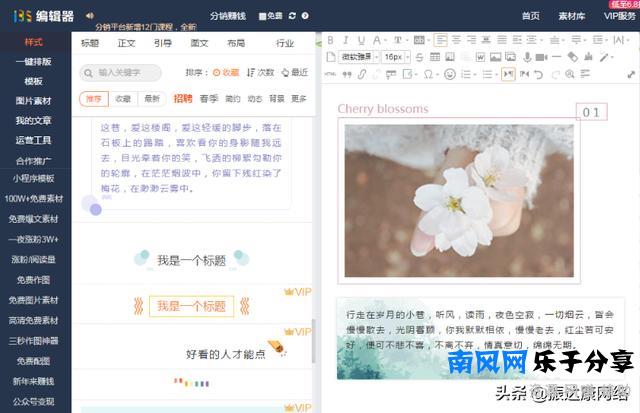
Task: Click the format brush wand icon
Action: click(x=606, y=57)
